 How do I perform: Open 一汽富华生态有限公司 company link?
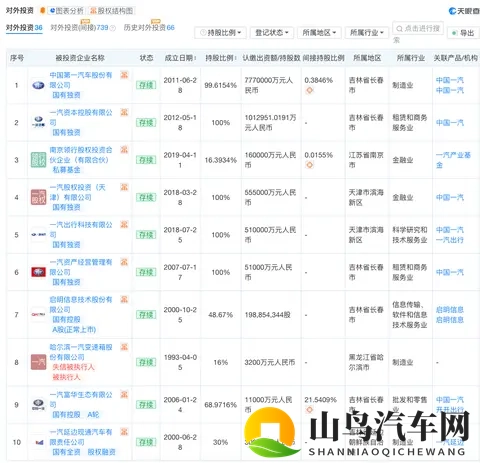[81, 400]
